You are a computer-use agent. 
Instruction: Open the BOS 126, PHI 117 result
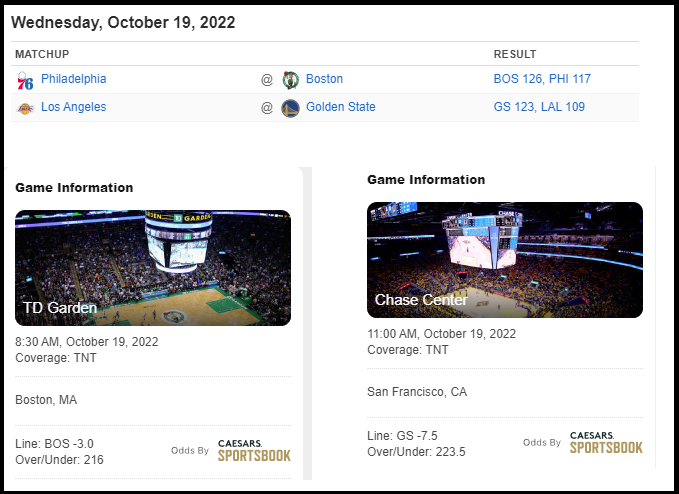(x=541, y=79)
